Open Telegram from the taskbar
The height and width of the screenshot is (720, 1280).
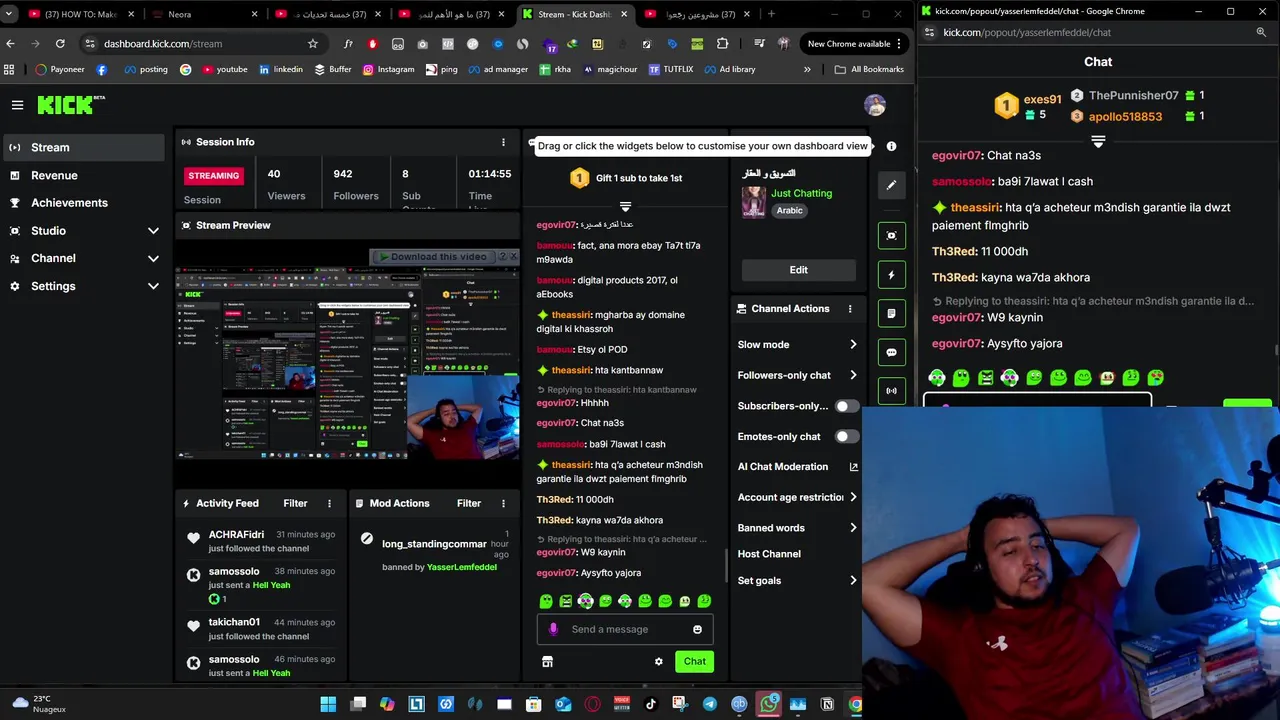click(709, 704)
